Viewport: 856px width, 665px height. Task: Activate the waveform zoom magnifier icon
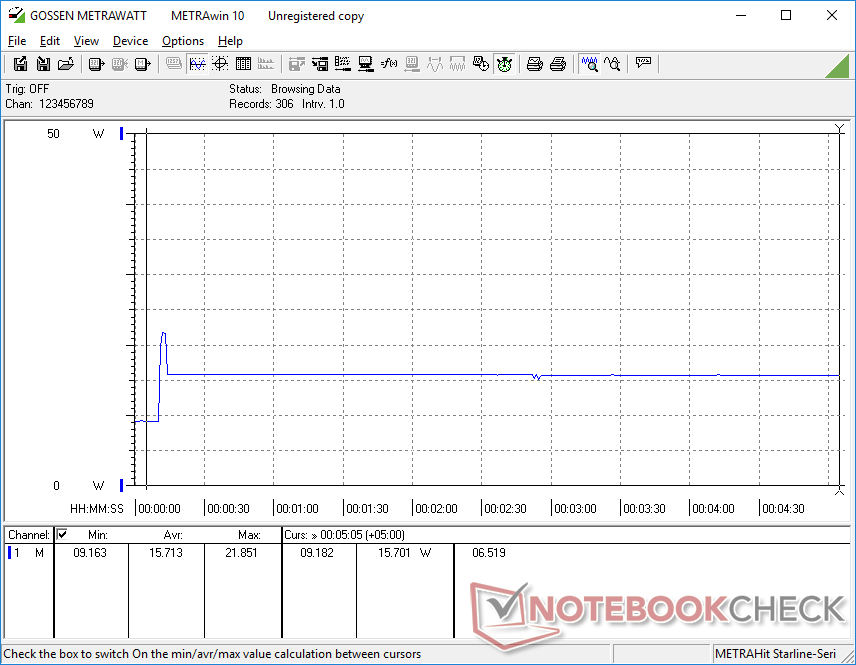589,64
